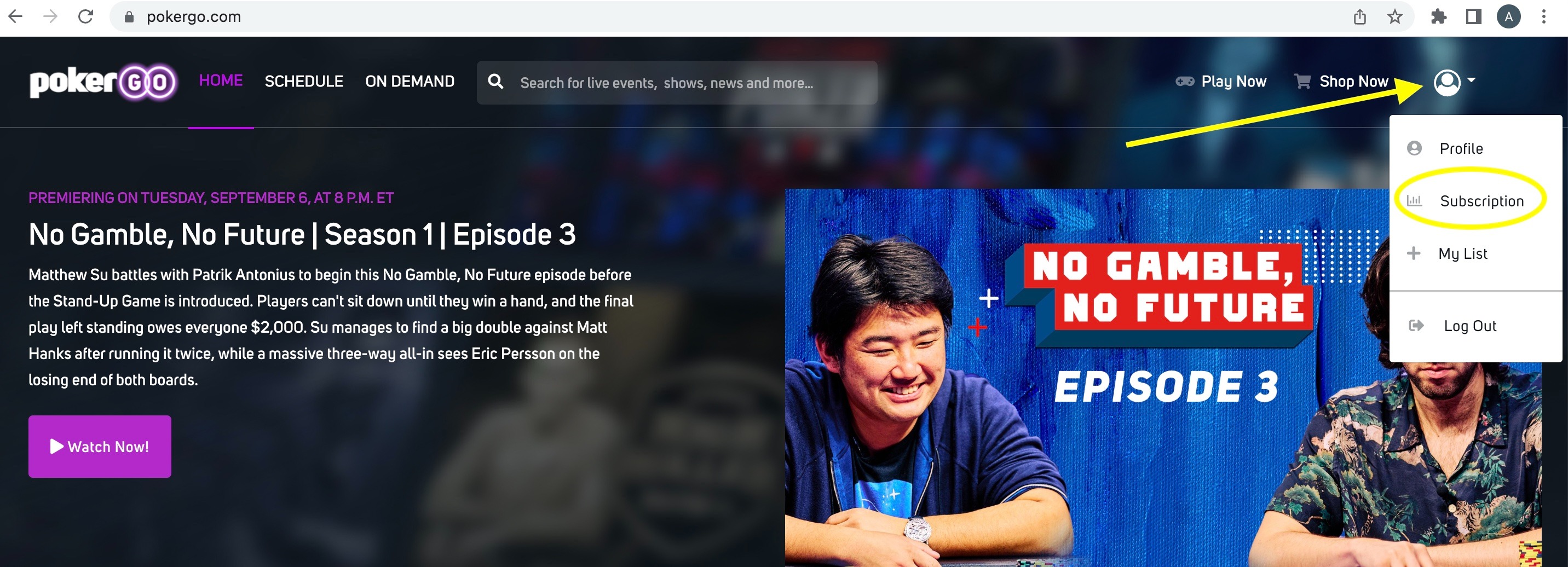Click the search magnifier icon
1568x567 pixels.
pyautogui.click(x=495, y=82)
